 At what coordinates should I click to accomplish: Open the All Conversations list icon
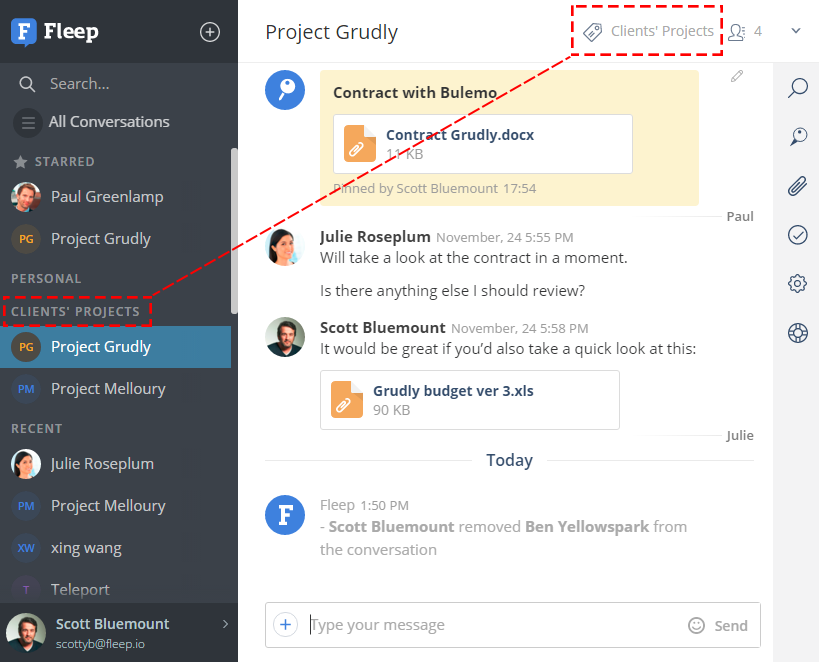click(x=28, y=123)
